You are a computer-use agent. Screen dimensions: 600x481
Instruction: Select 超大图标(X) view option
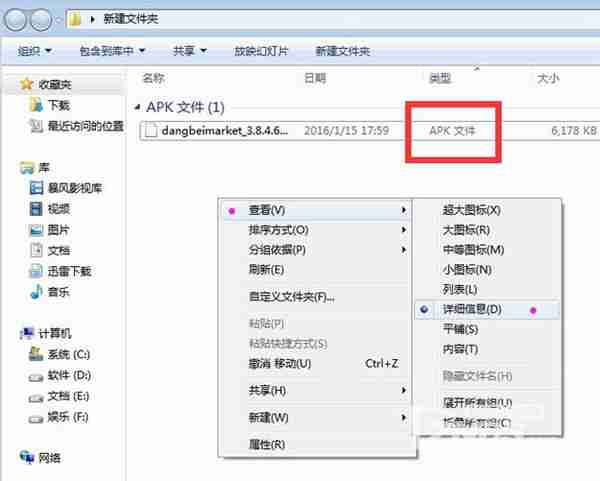[x=487, y=210]
